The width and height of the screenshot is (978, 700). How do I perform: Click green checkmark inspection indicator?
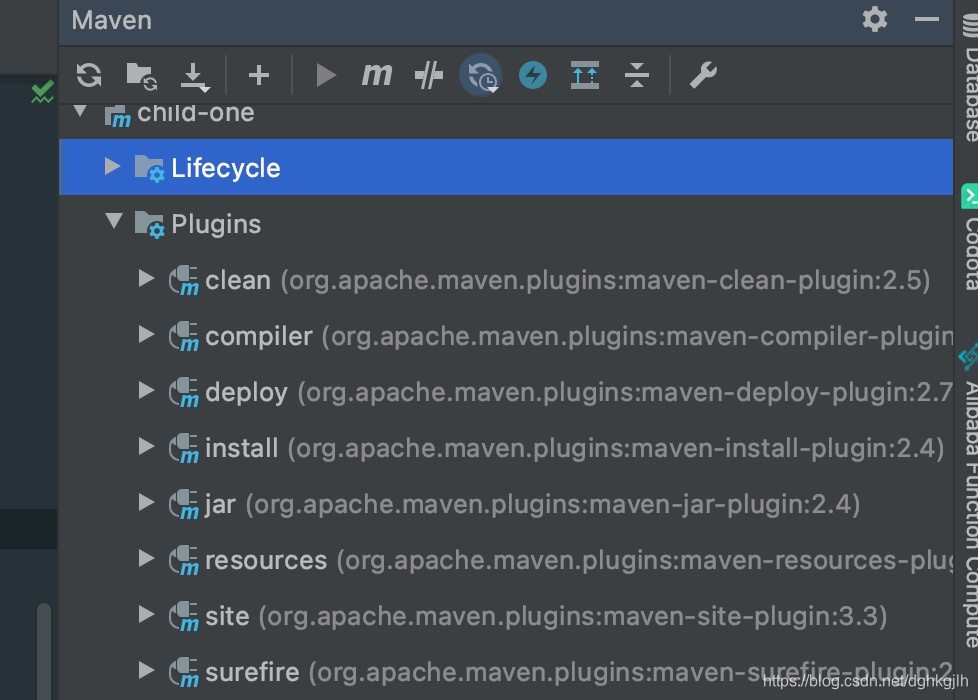click(42, 92)
